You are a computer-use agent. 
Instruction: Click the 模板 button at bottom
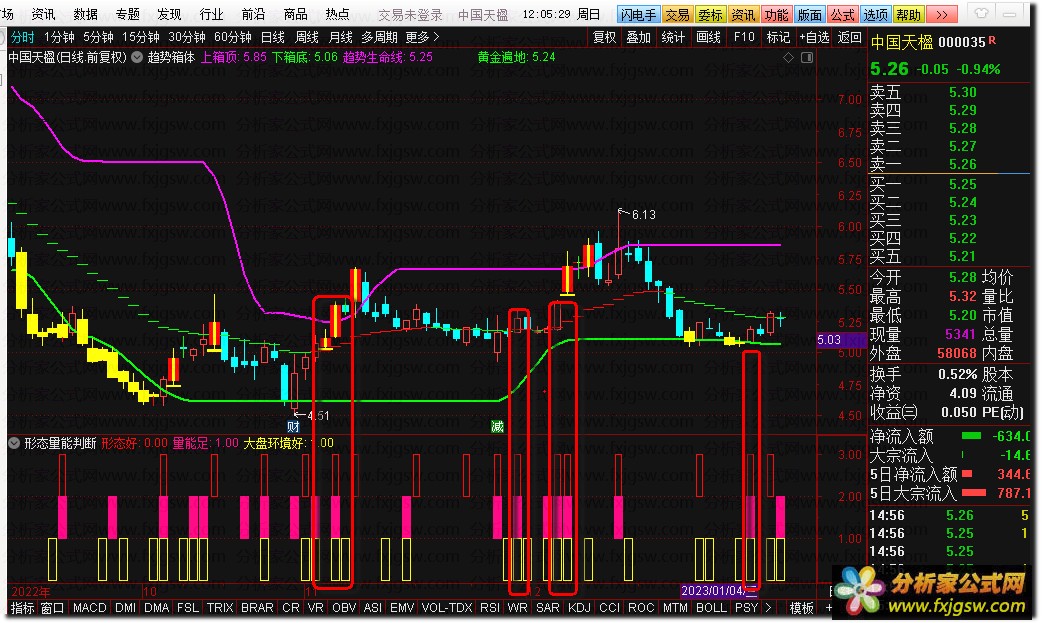point(801,608)
